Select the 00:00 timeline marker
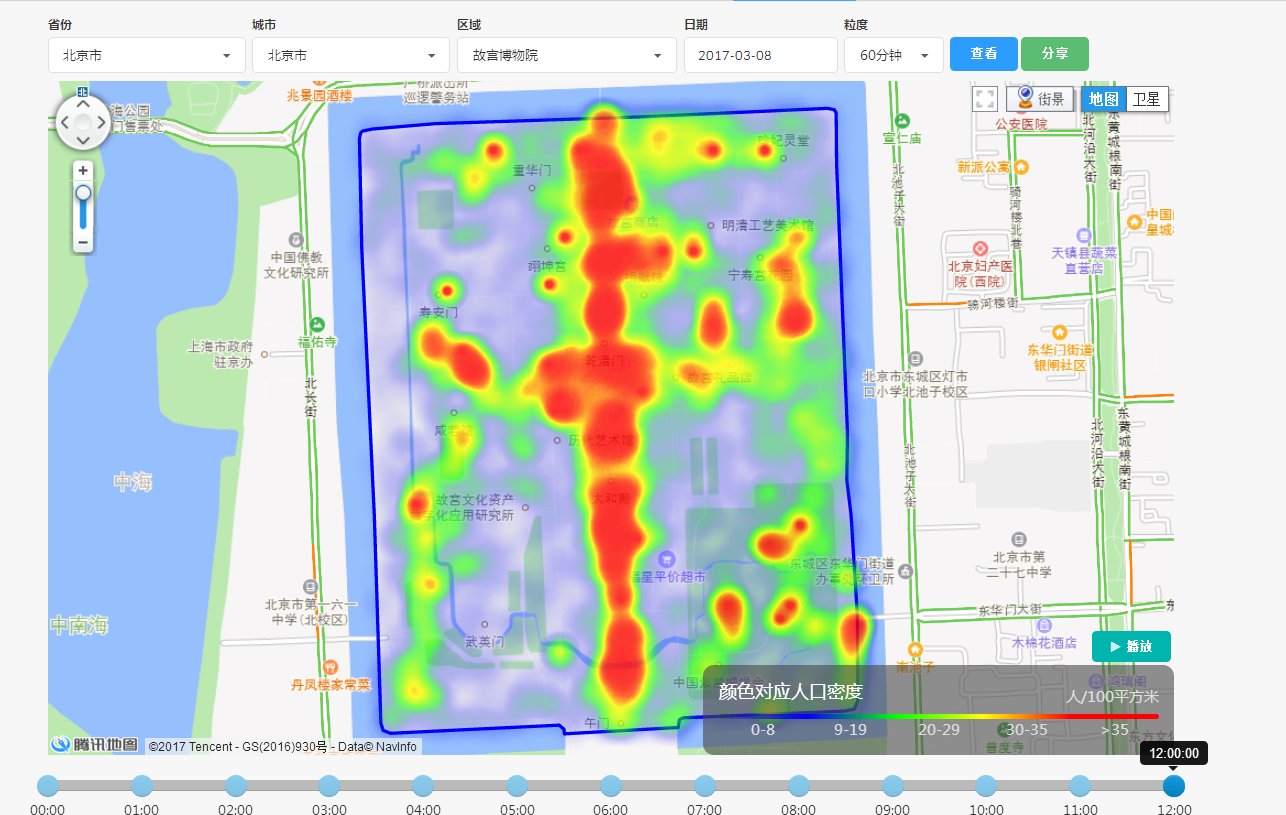The width and height of the screenshot is (1286, 815). [x=48, y=786]
